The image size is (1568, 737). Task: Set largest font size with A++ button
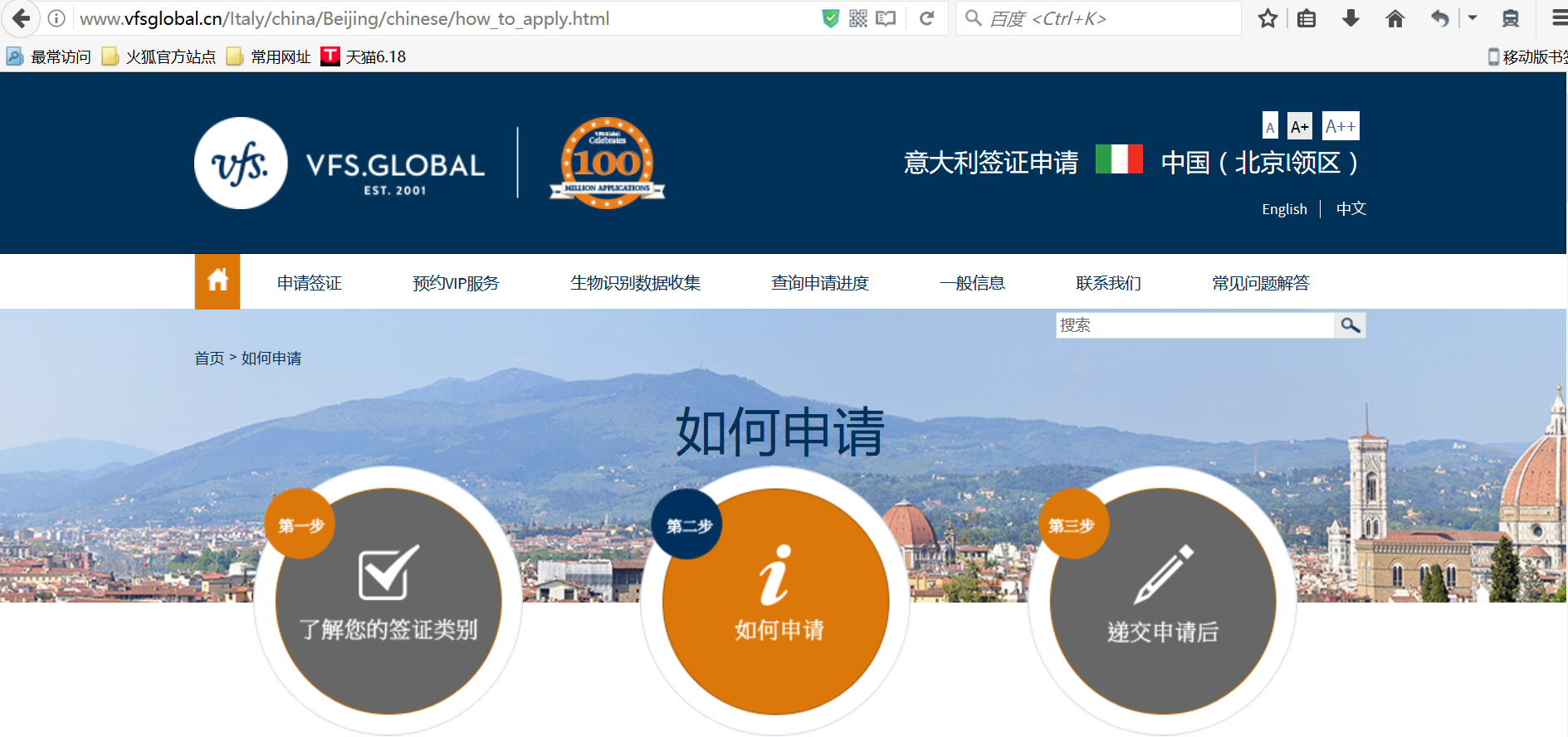(1340, 126)
